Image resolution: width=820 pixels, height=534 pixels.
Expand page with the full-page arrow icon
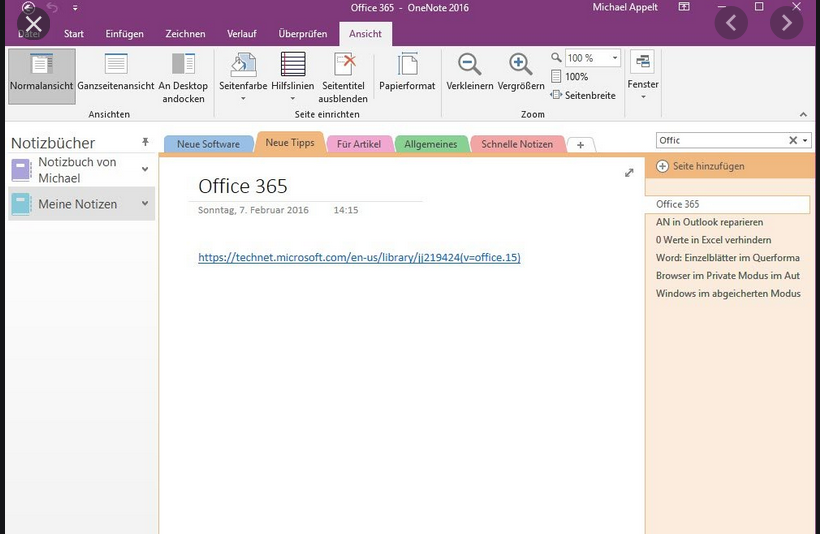[629, 173]
